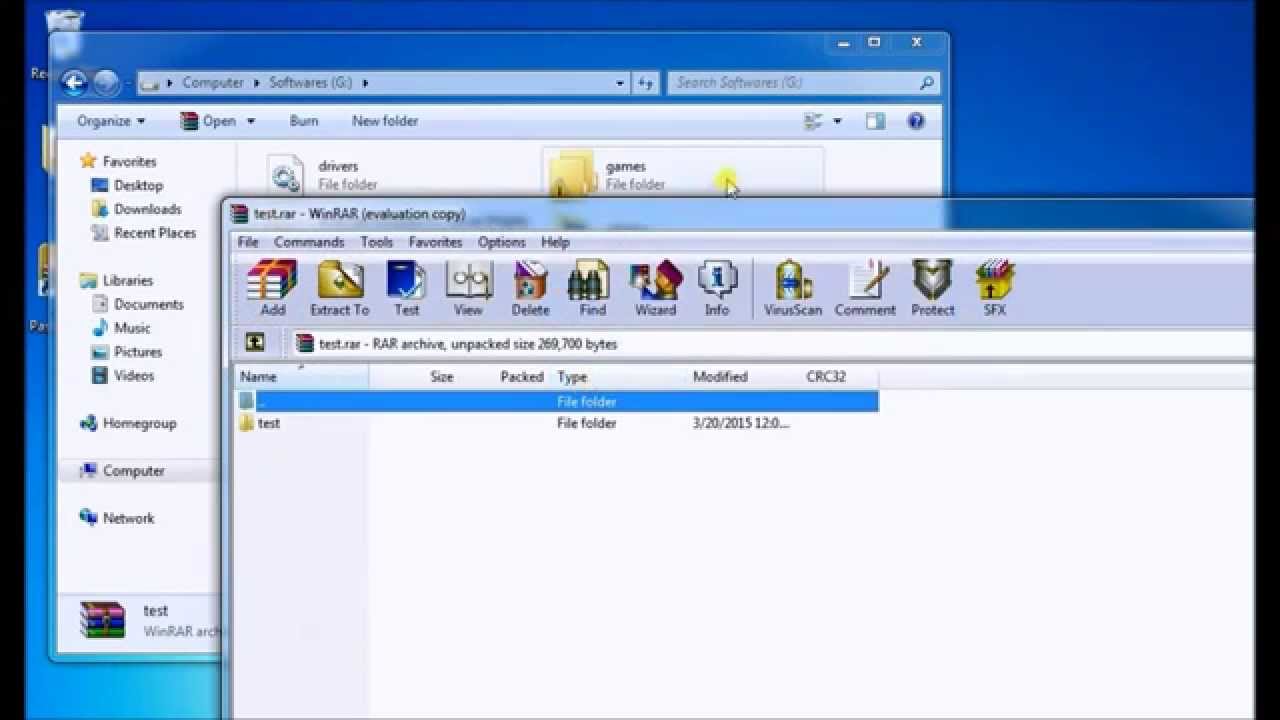Click the Extract To toolbar icon

[340, 288]
